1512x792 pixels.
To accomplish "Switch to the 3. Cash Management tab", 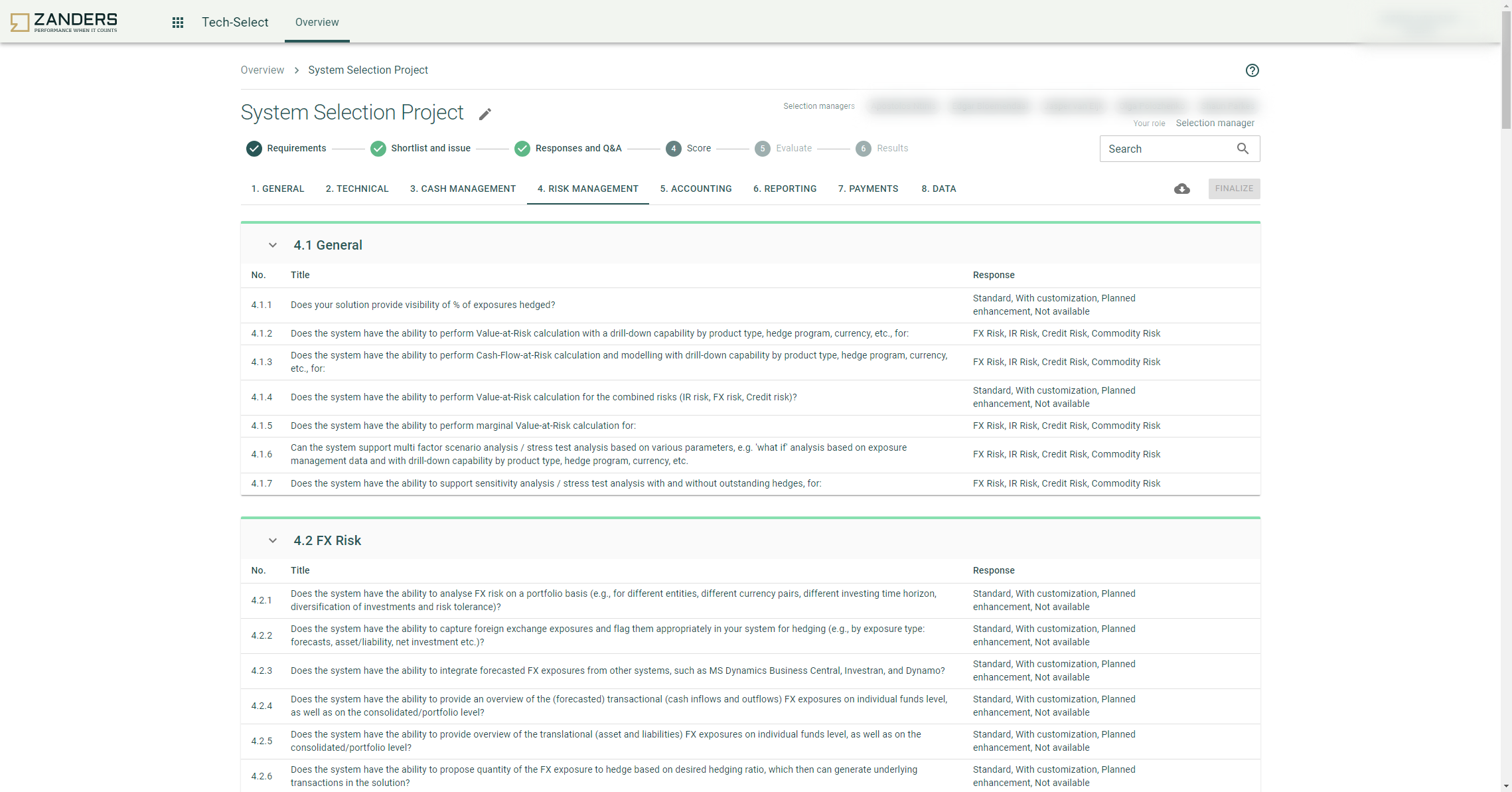I will [x=463, y=189].
